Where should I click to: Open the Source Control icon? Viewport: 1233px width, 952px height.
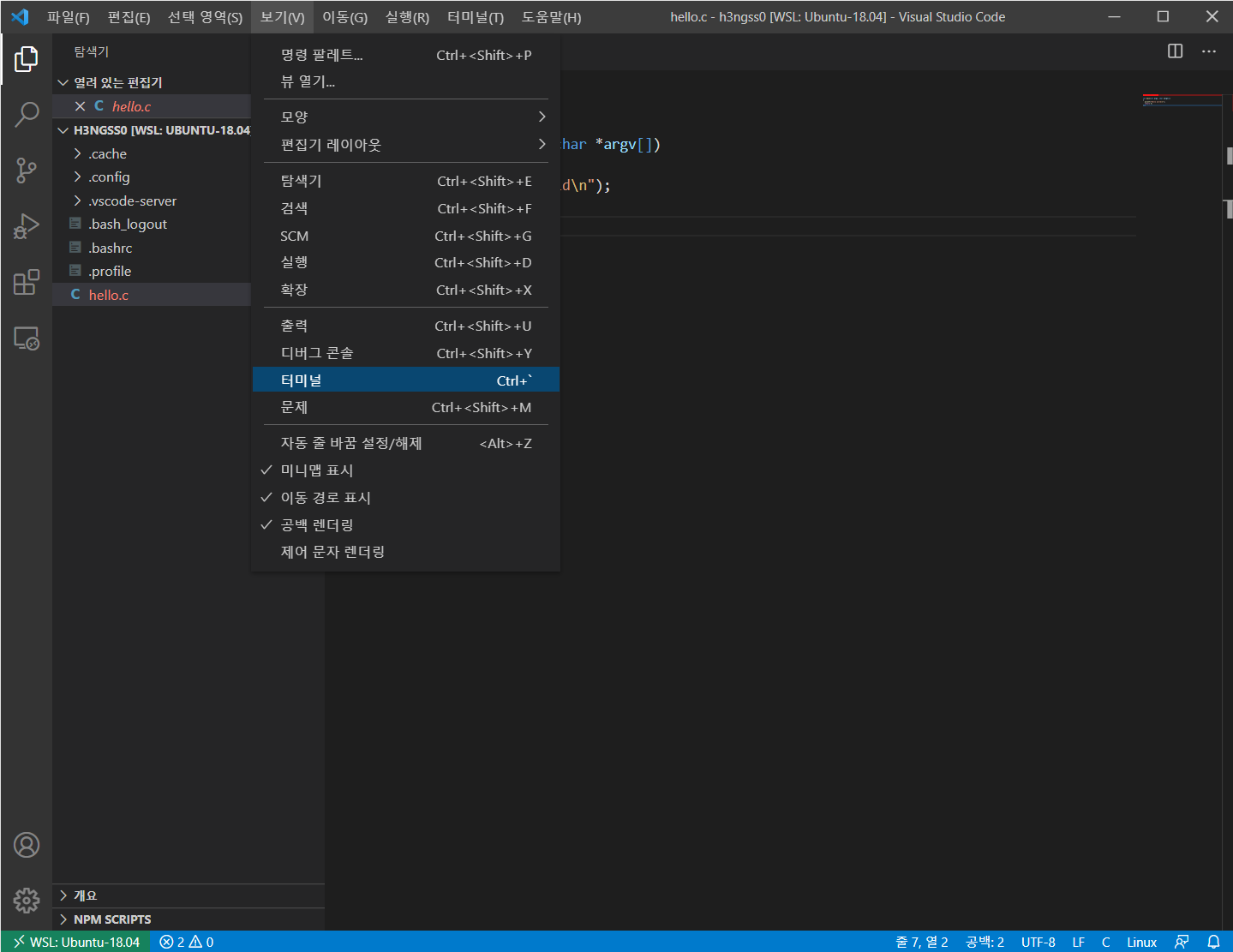27,171
